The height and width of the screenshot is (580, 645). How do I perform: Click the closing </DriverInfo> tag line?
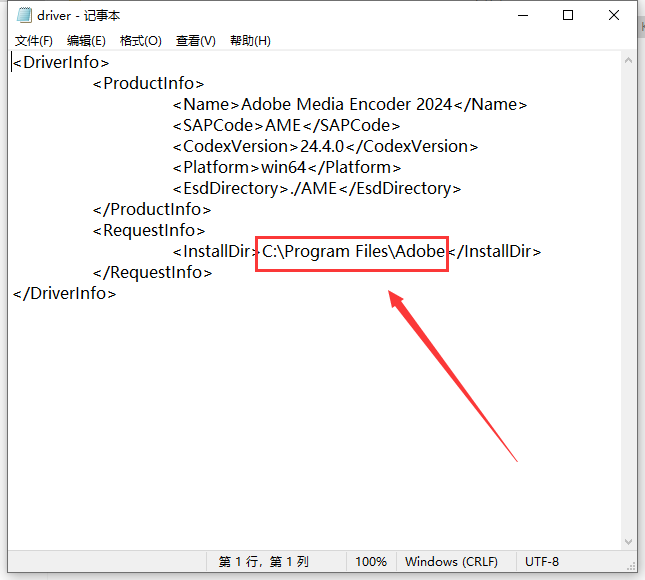tap(65, 293)
